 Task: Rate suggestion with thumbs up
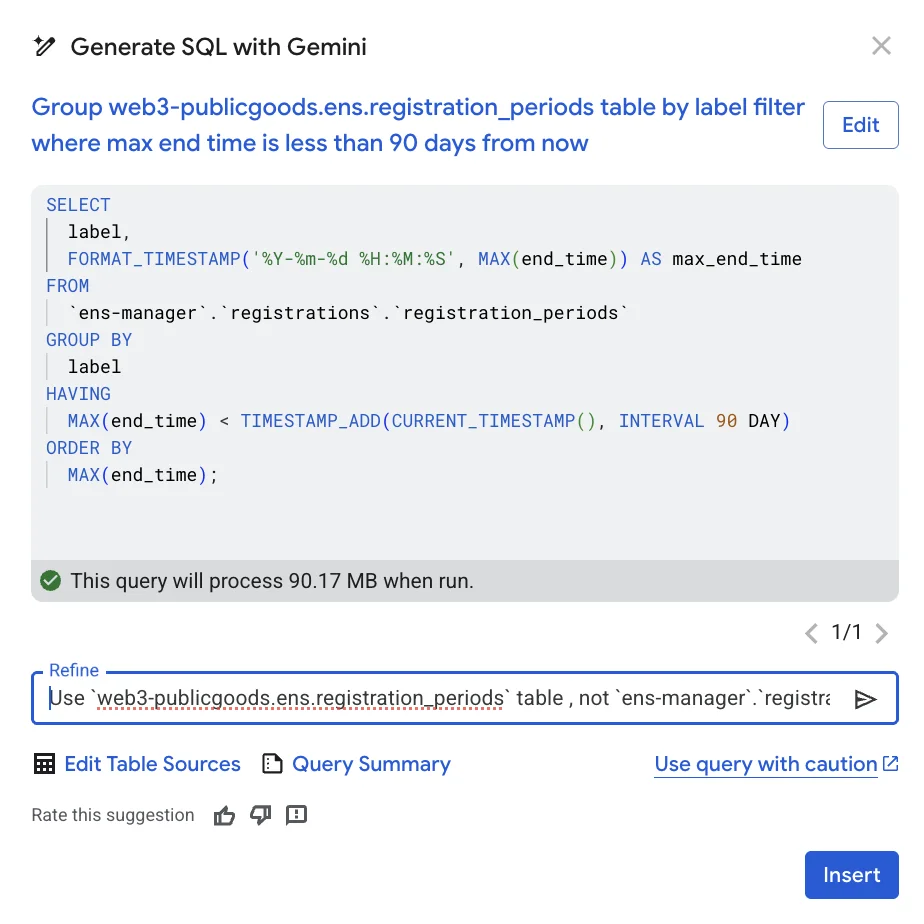(x=224, y=815)
